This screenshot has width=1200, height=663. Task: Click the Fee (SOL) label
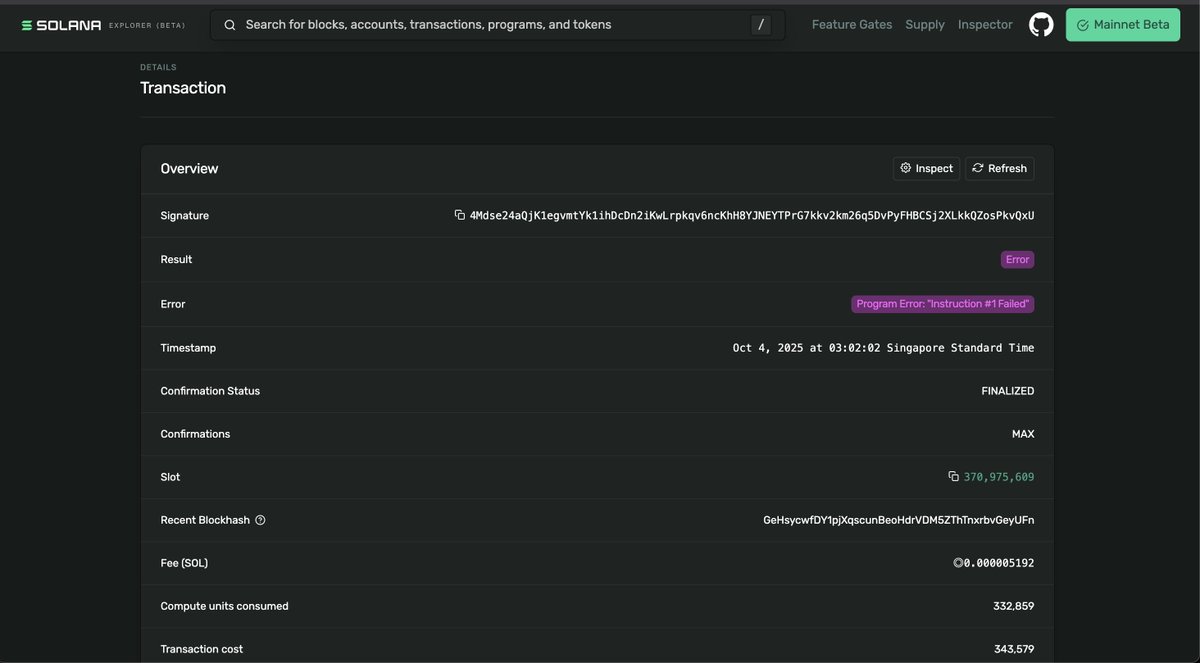184,563
